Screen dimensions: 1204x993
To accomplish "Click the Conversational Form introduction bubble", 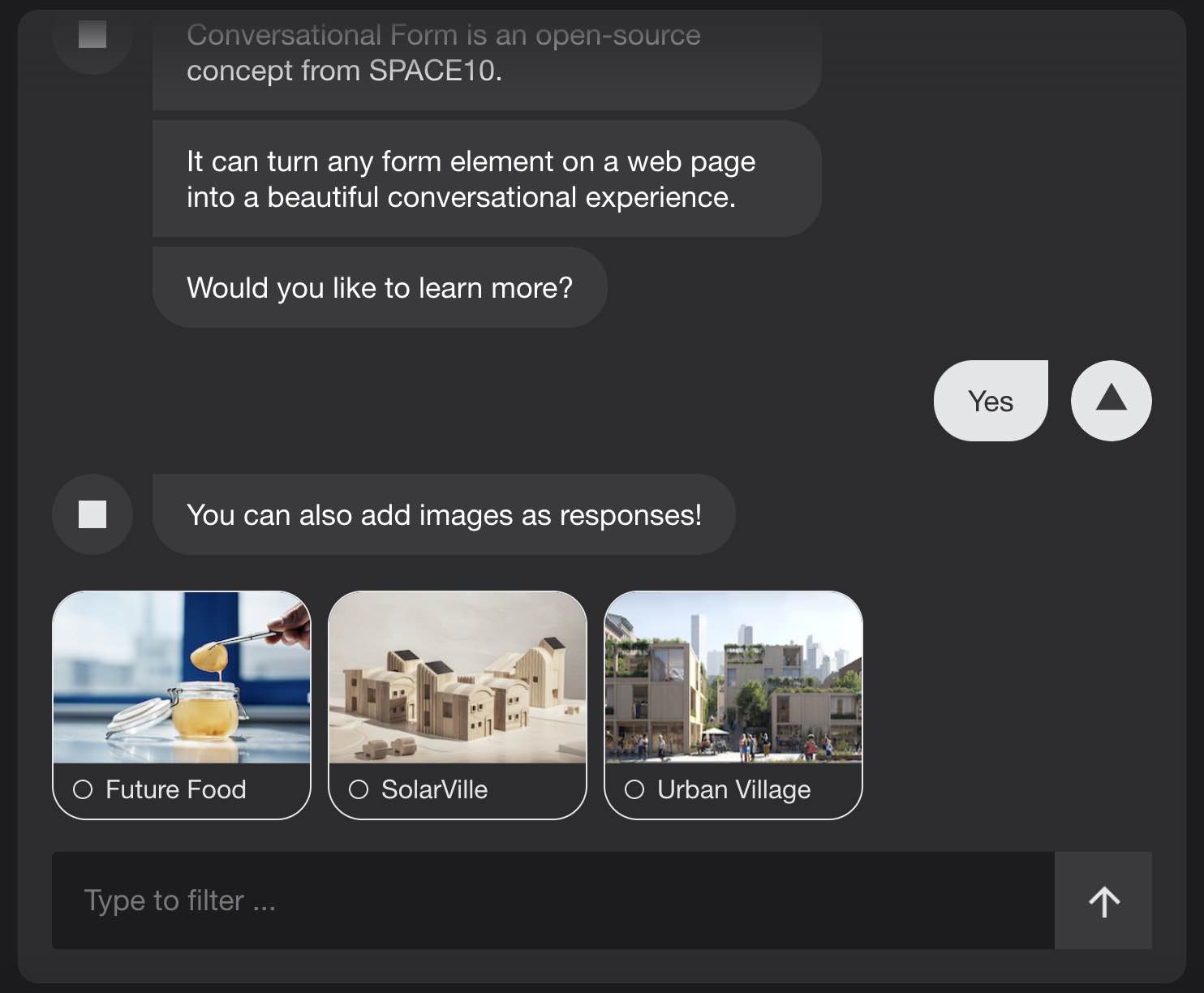I will [x=485, y=52].
